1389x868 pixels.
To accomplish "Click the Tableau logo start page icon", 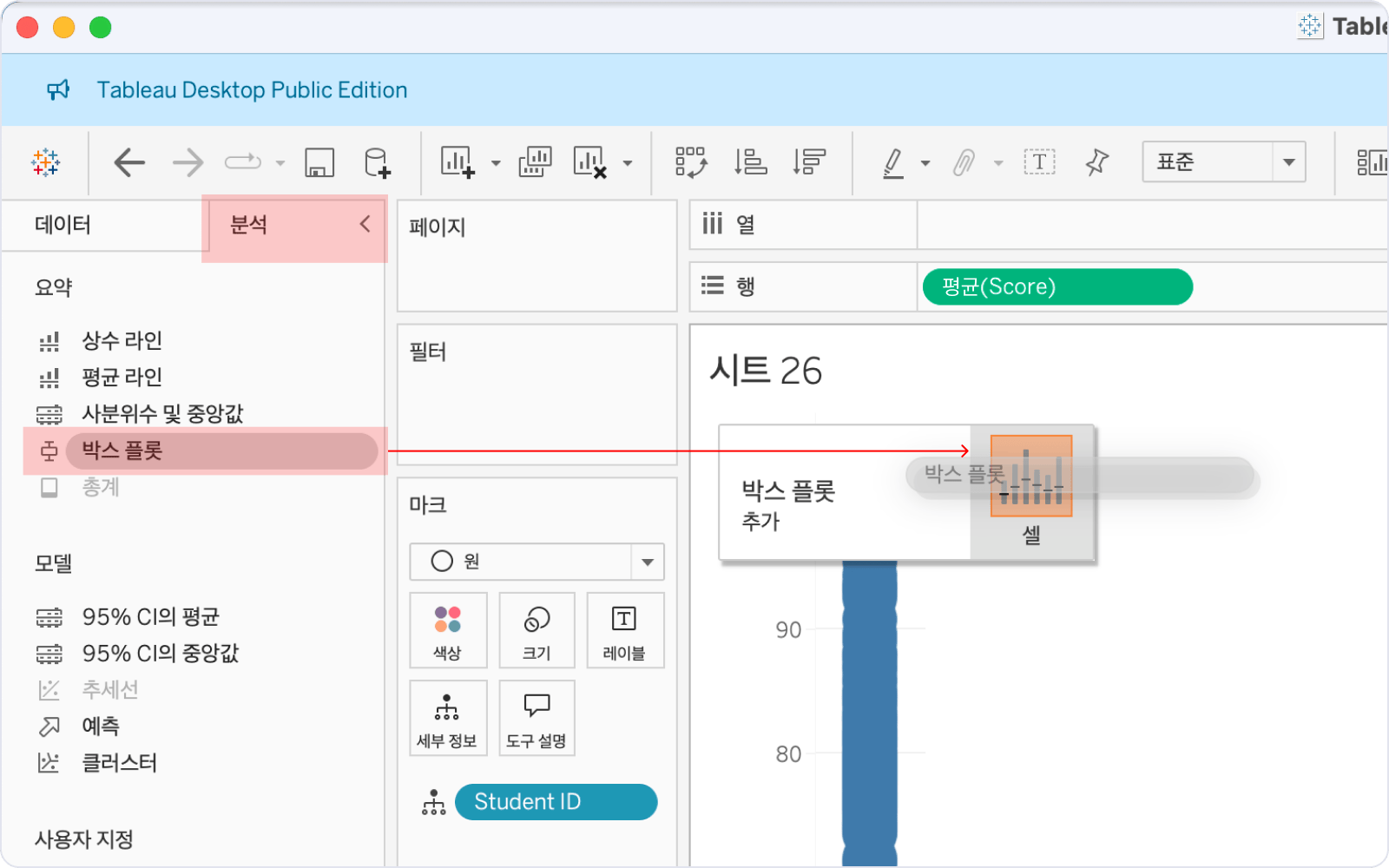I will pos(45,162).
